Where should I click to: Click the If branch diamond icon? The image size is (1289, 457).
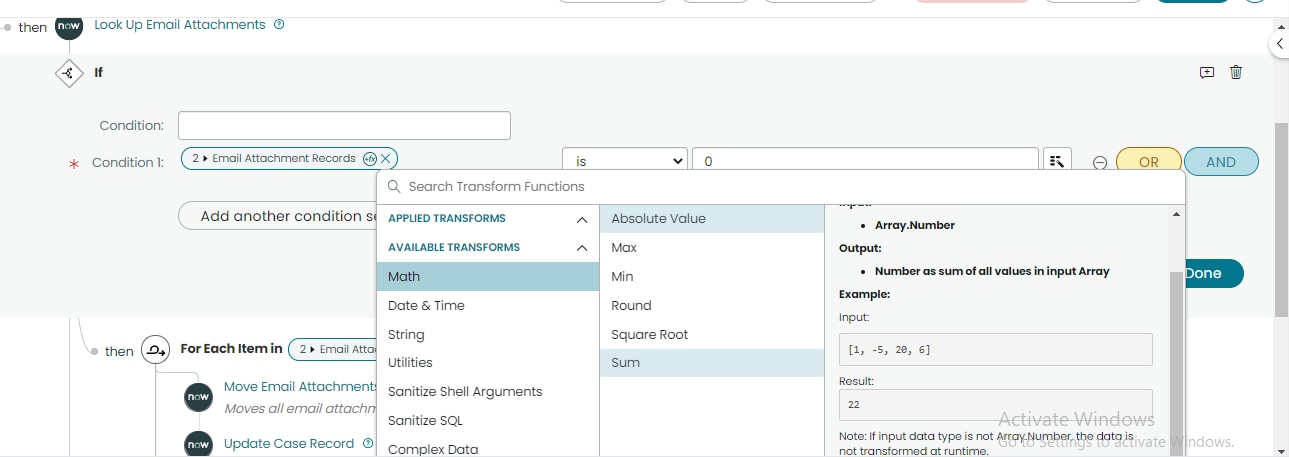68,73
